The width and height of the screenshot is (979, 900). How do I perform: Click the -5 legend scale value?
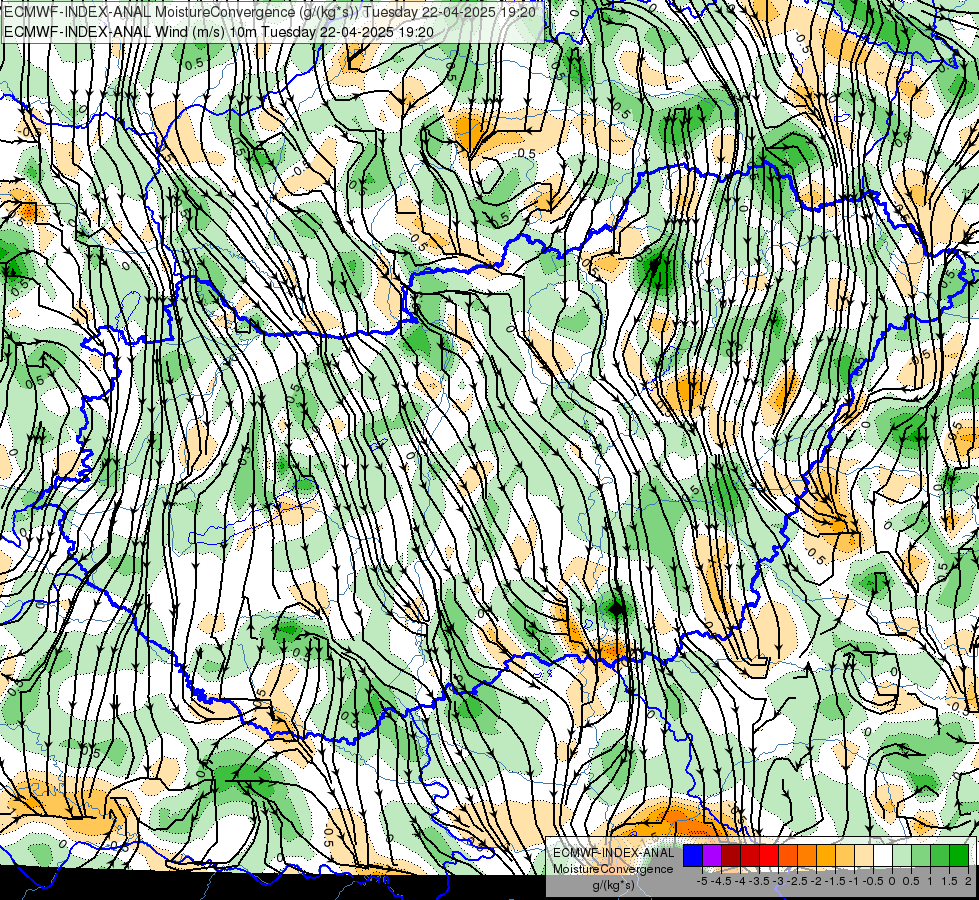tap(702, 881)
